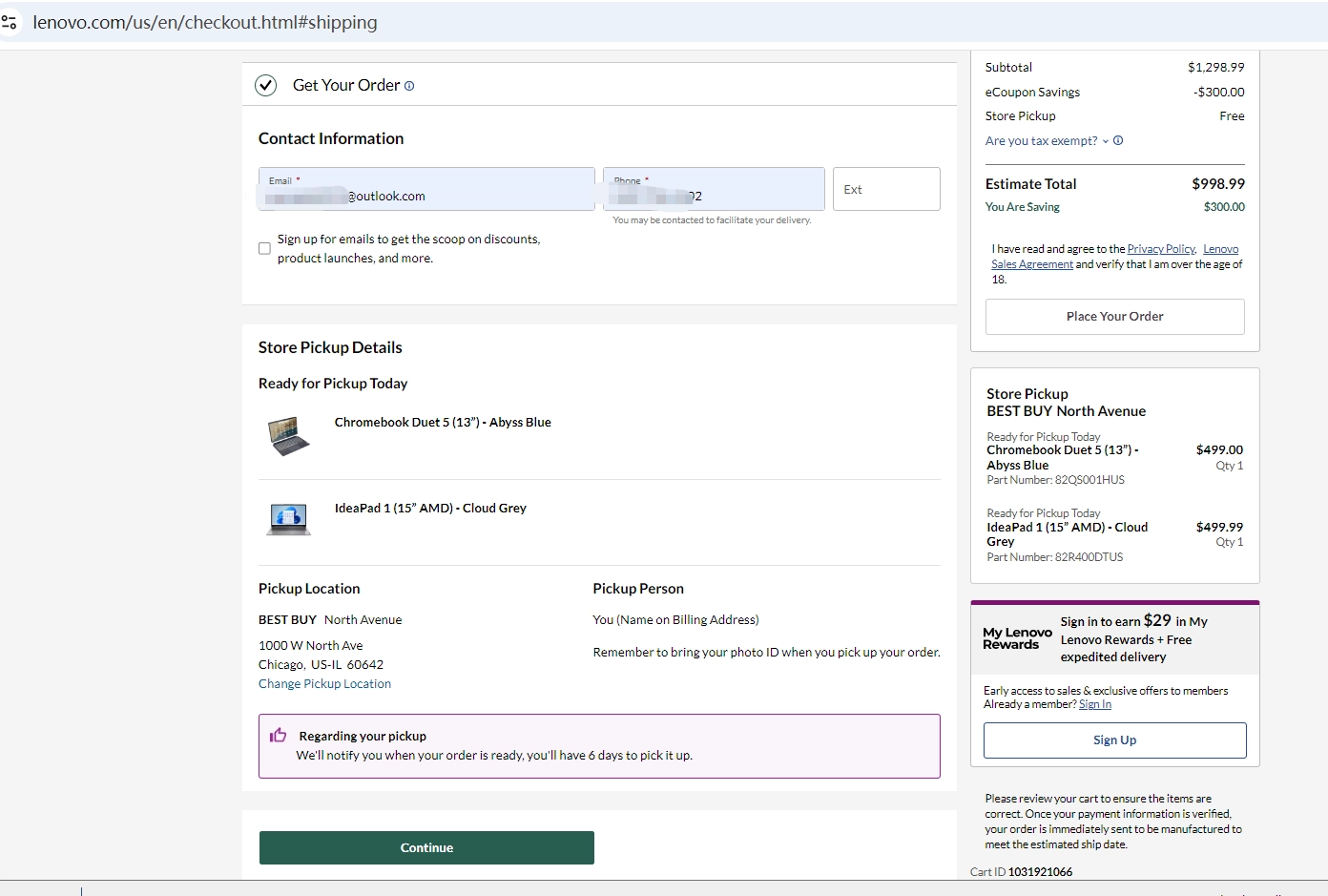Click the 'Pickup Location' subheading
The image size is (1328, 896).
(309, 589)
